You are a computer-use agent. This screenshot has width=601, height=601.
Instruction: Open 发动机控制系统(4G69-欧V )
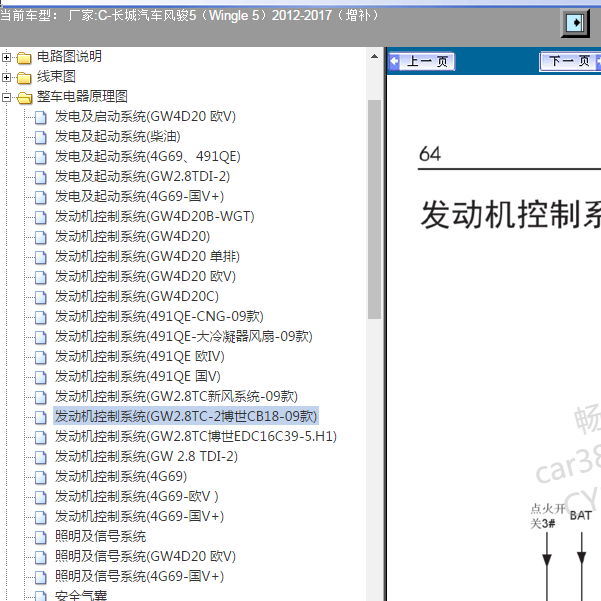click(137, 496)
